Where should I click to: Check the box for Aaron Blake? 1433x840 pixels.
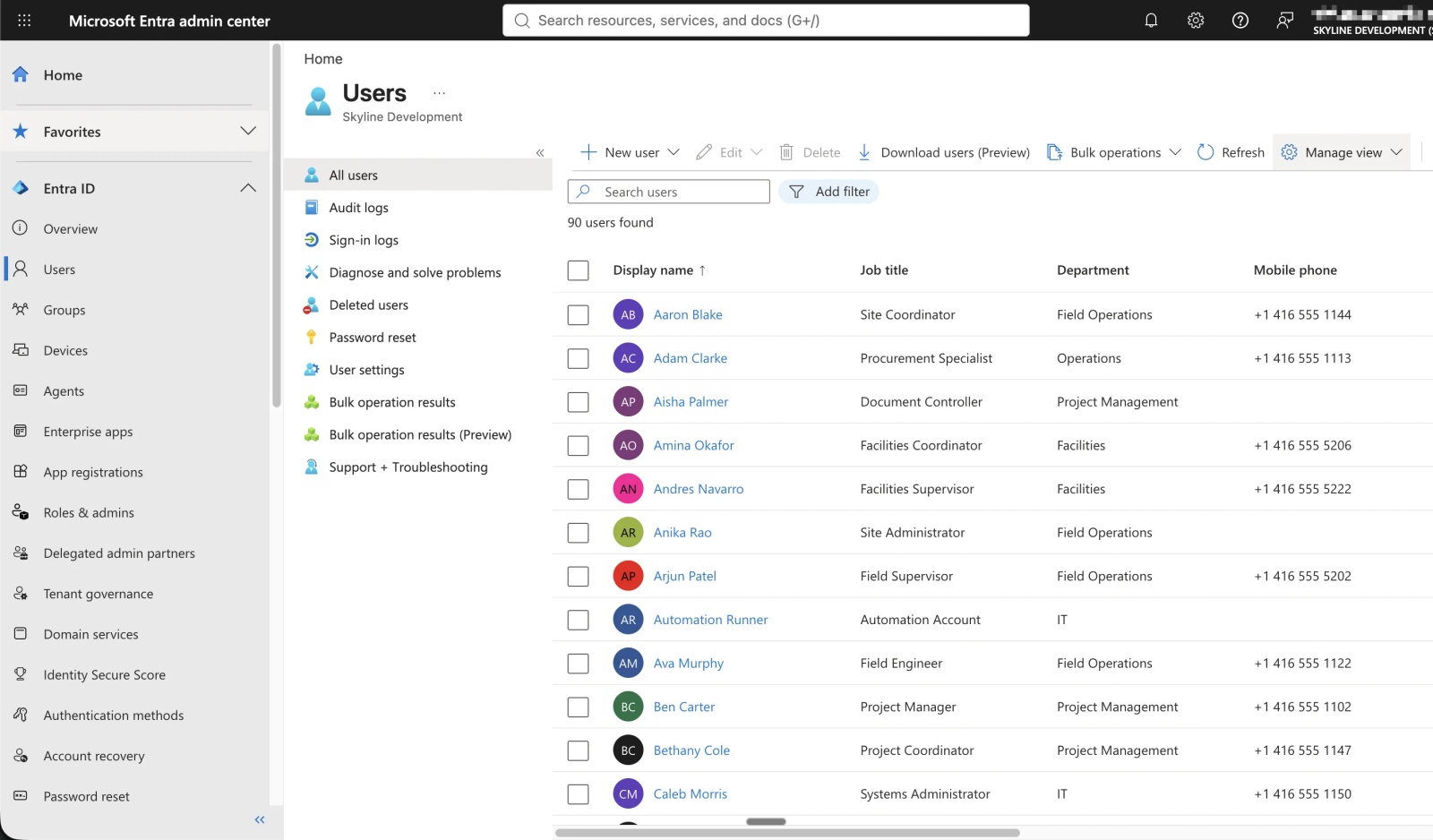pos(579,314)
